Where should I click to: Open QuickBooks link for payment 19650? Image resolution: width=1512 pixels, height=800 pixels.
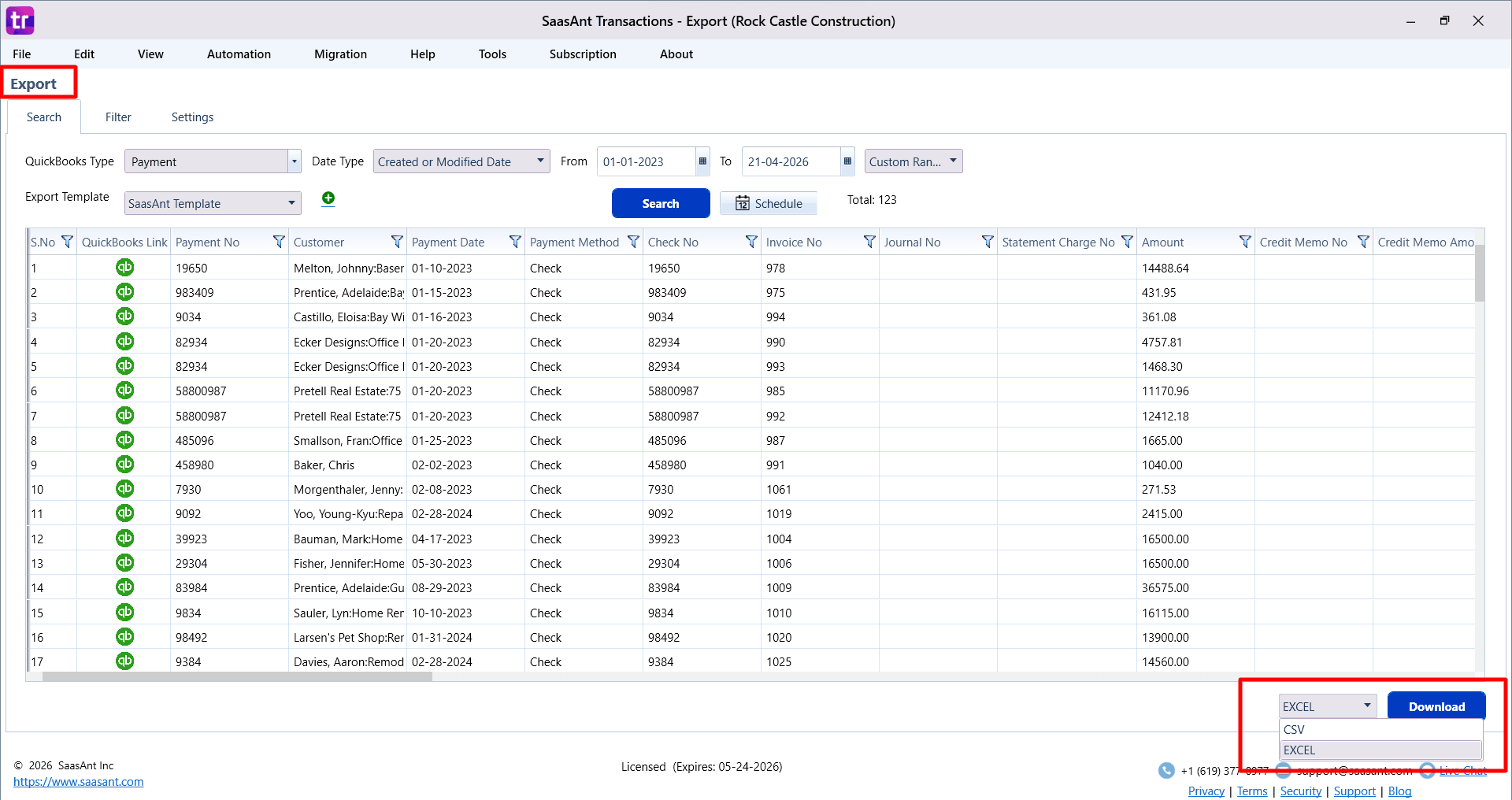[124, 268]
